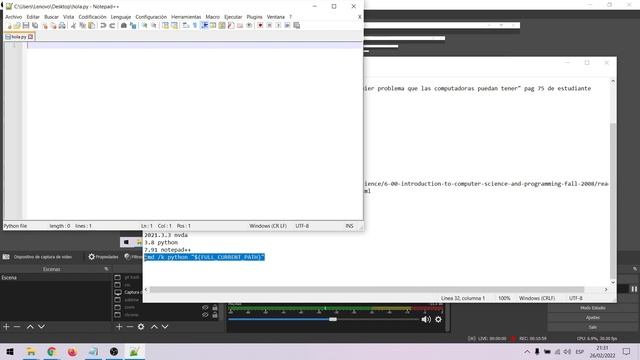Click the Cut scissors icon in Notepad++
Screen dimensions: 640x360
tap(73, 25)
